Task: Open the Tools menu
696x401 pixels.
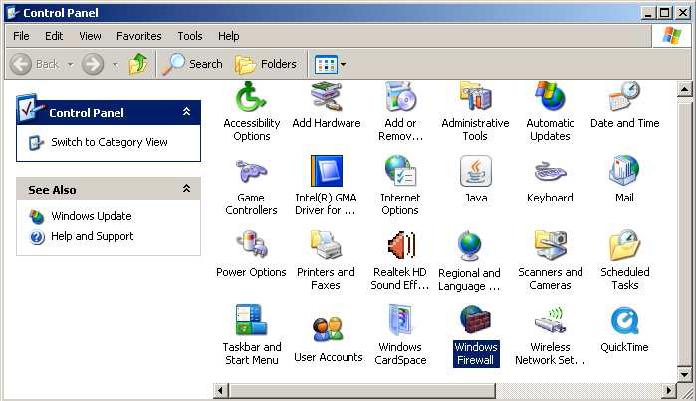Action: pyautogui.click(x=190, y=36)
